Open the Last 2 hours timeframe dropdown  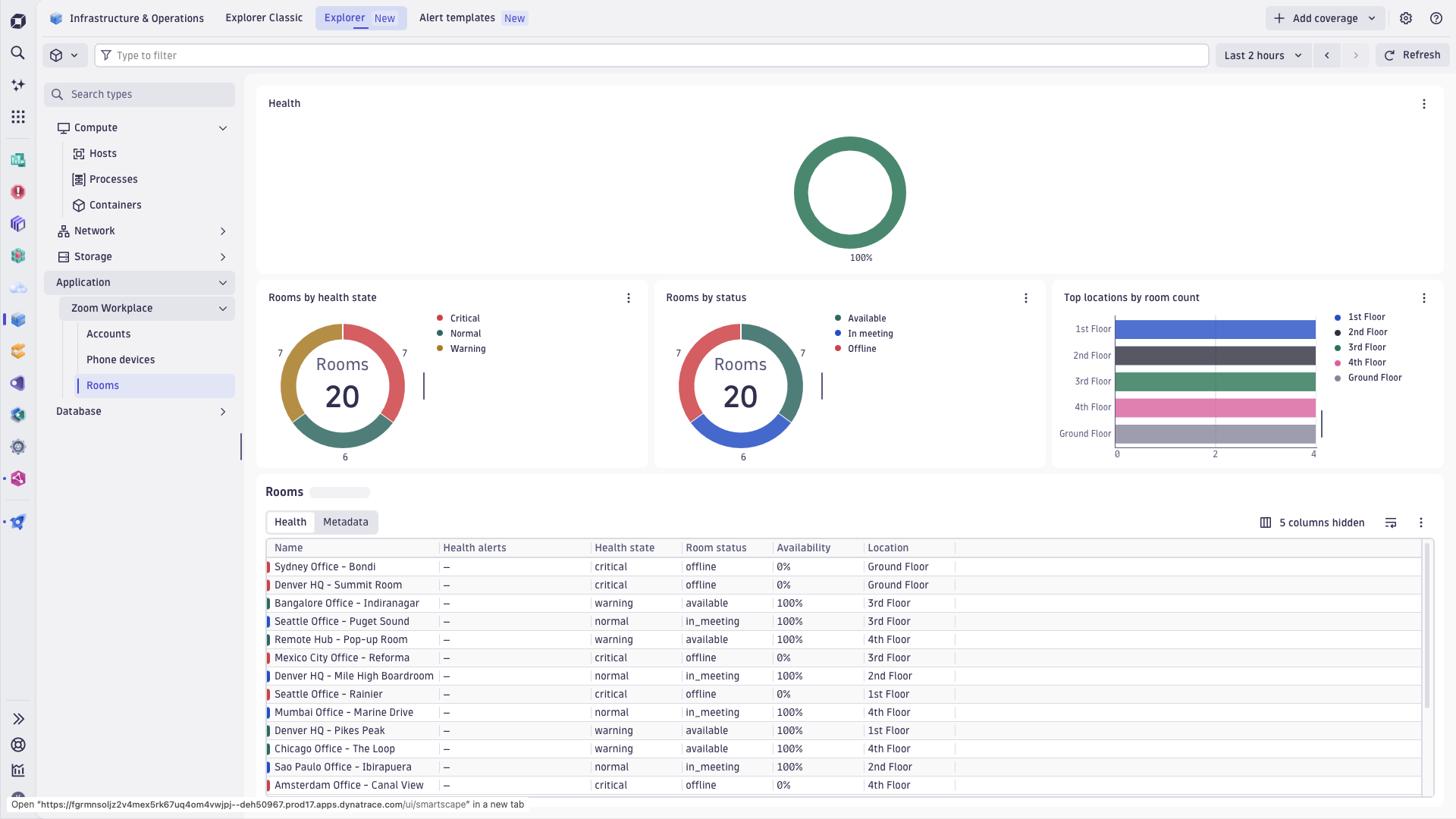tap(1263, 55)
